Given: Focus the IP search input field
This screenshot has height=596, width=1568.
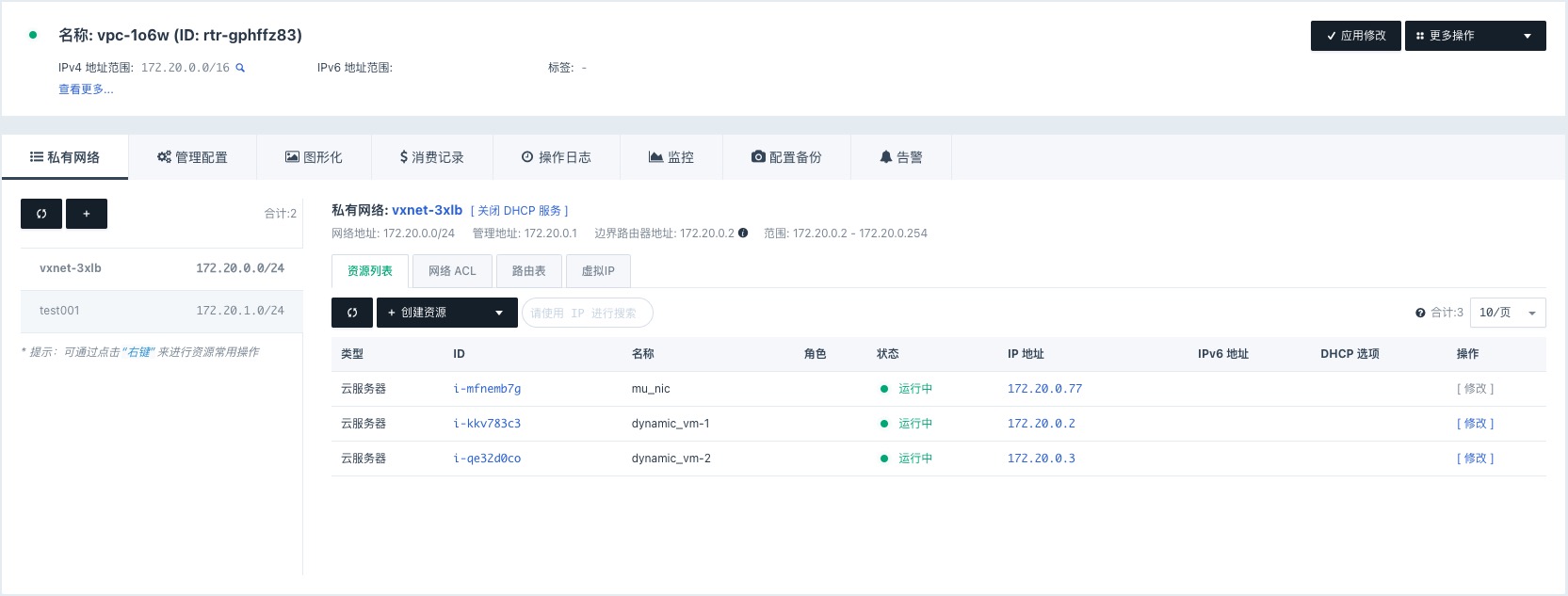Looking at the screenshot, I should [x=587, y=313].
